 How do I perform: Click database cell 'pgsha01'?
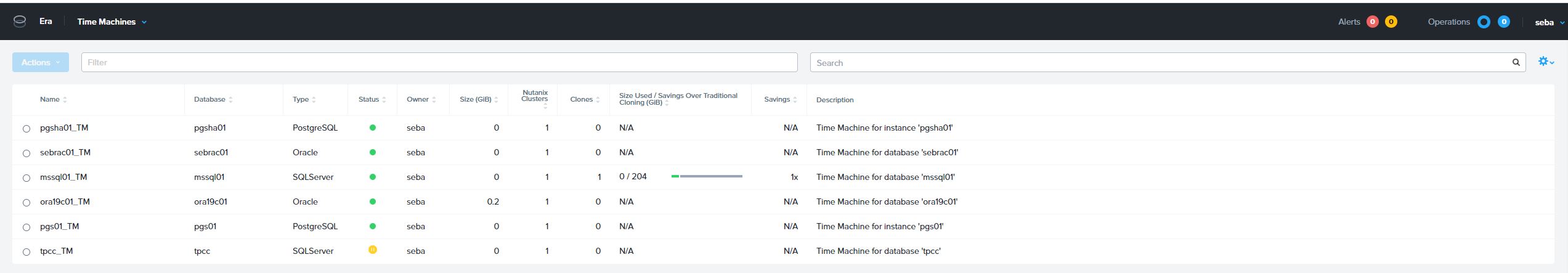pos(209,128)
